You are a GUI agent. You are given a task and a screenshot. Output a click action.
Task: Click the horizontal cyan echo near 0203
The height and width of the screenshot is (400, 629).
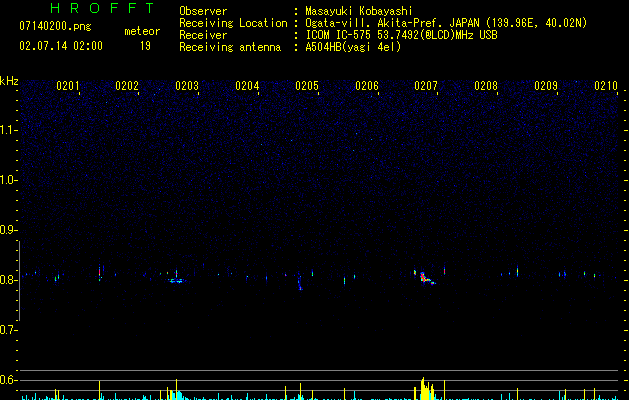[176, 281]
